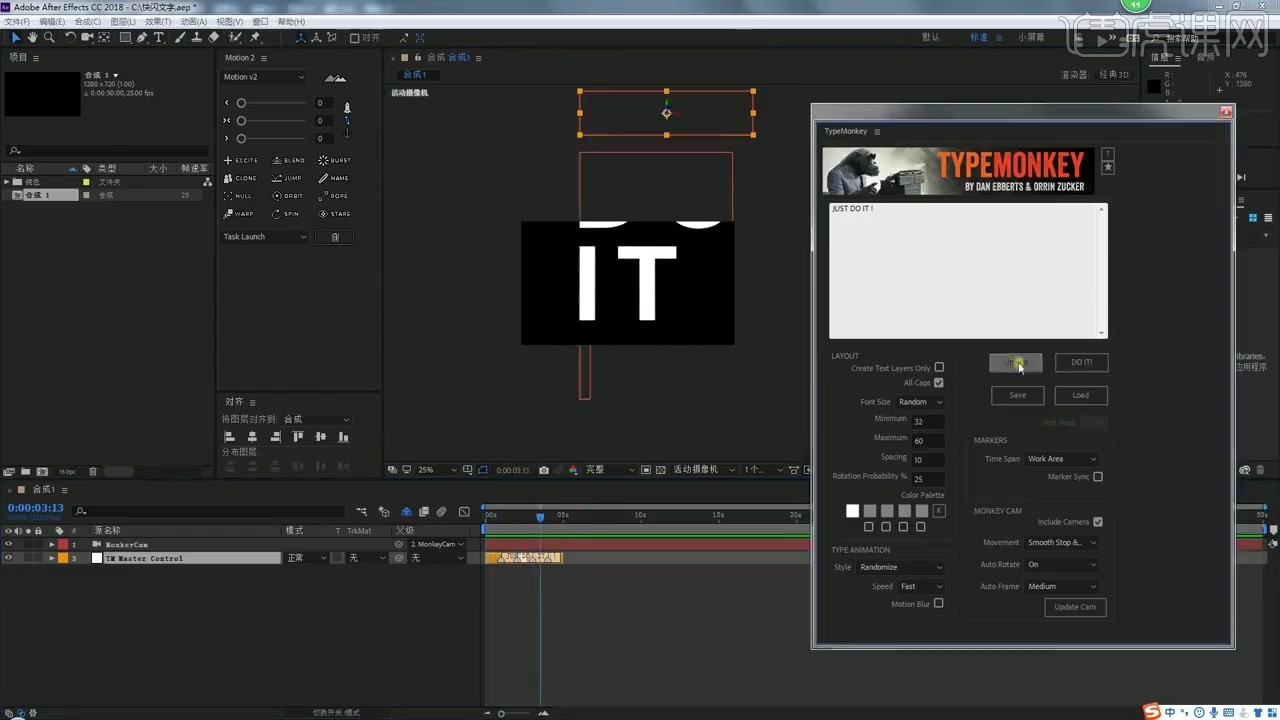The image size is (1280, 720).
Task: Select the Rotation tool
Action: [70, 38]
